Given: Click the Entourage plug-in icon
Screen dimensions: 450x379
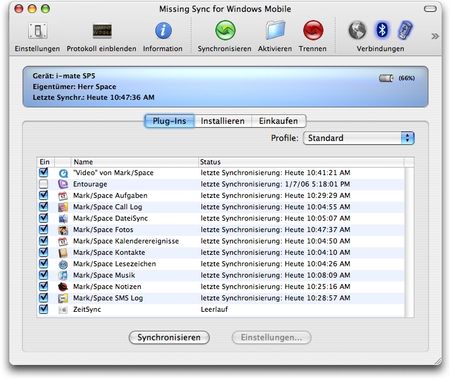Looking at the screenshot, I should pos(63,184).
